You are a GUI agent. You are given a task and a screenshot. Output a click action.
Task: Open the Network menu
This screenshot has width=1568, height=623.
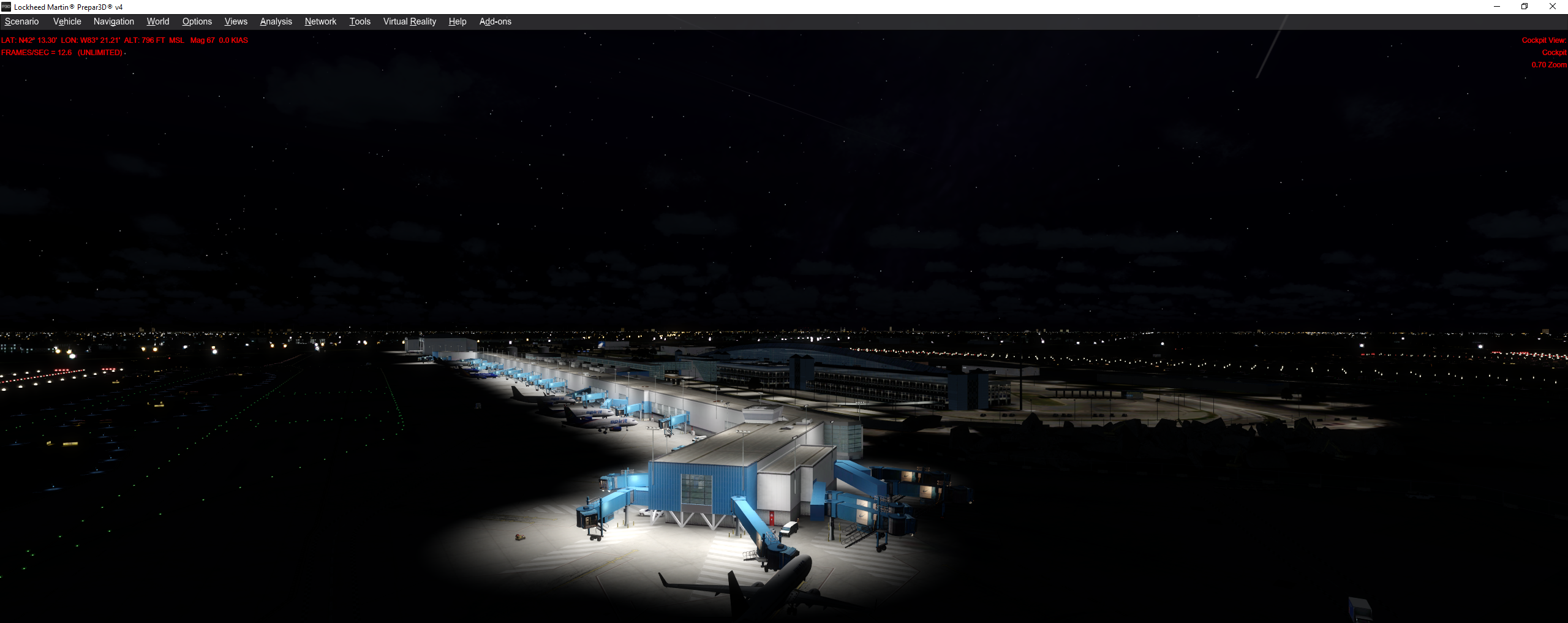(320, 21)
